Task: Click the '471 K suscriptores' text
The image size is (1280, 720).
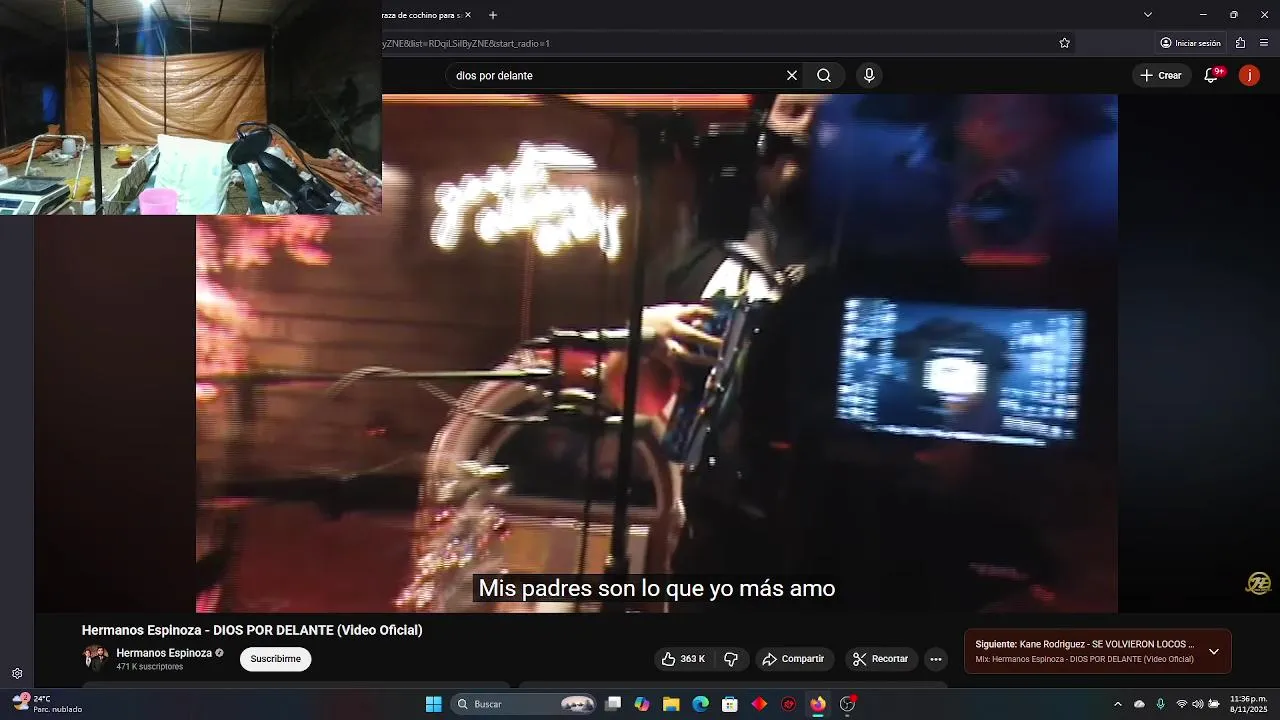Action: pos(149,667)
